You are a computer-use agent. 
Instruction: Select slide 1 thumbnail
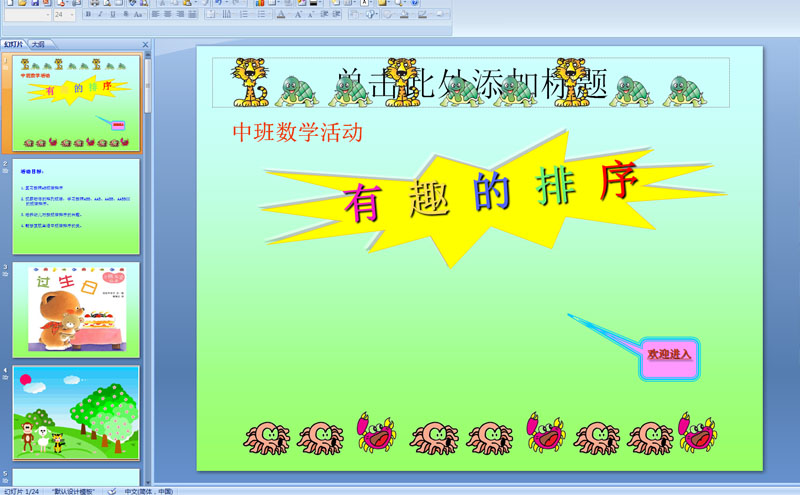click(76, 103)
